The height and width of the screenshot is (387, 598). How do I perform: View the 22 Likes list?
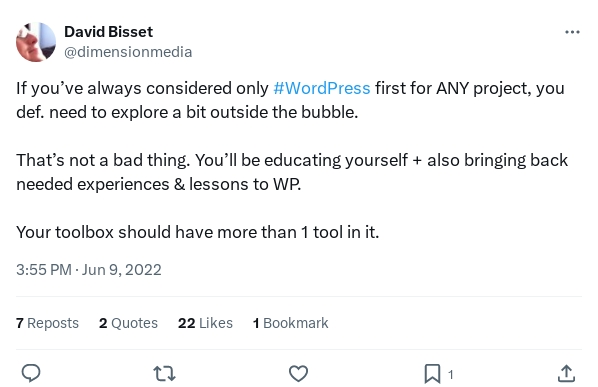(x=205, y=323)
